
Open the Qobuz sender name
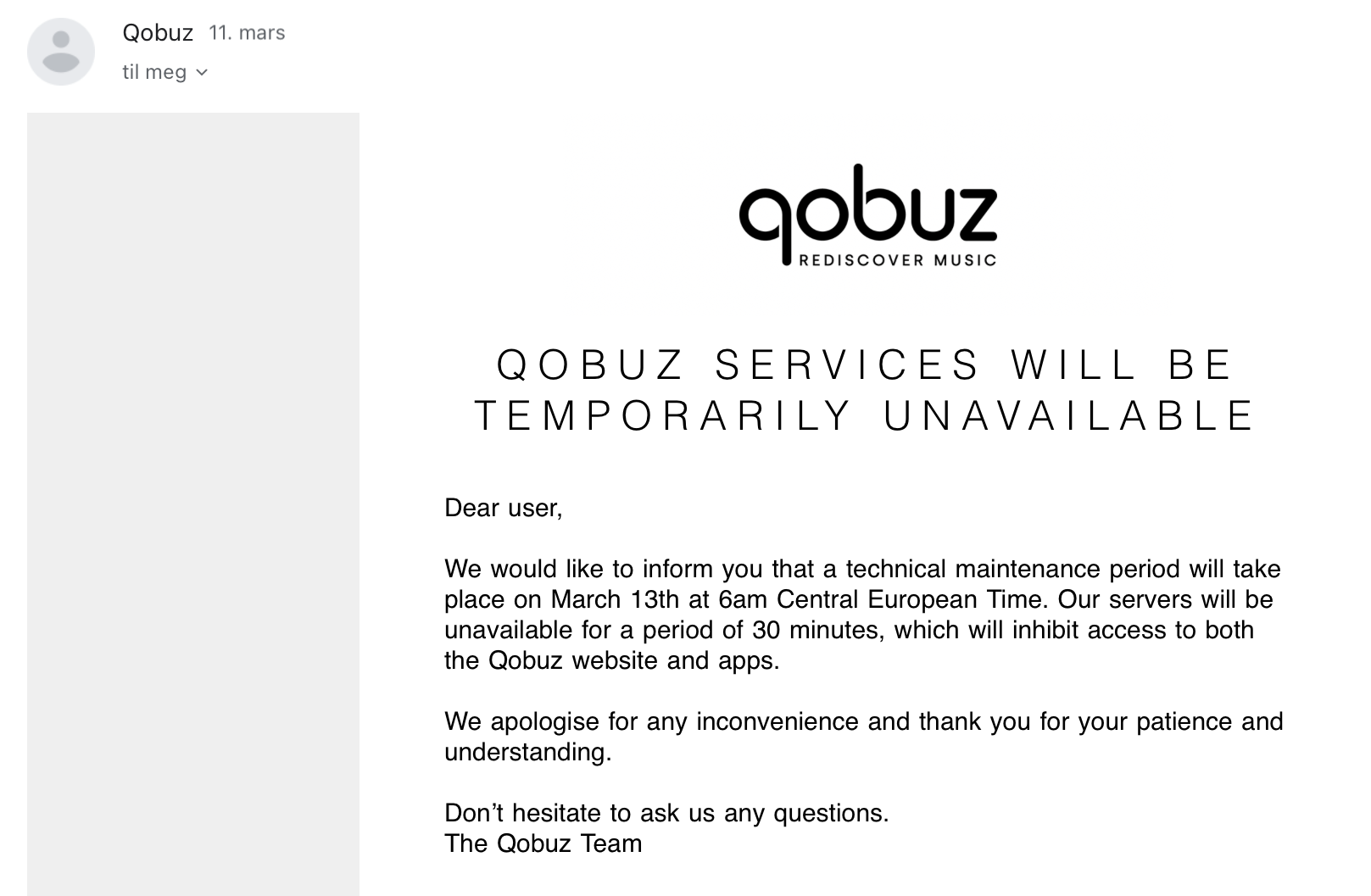click(x=158, y=33)
